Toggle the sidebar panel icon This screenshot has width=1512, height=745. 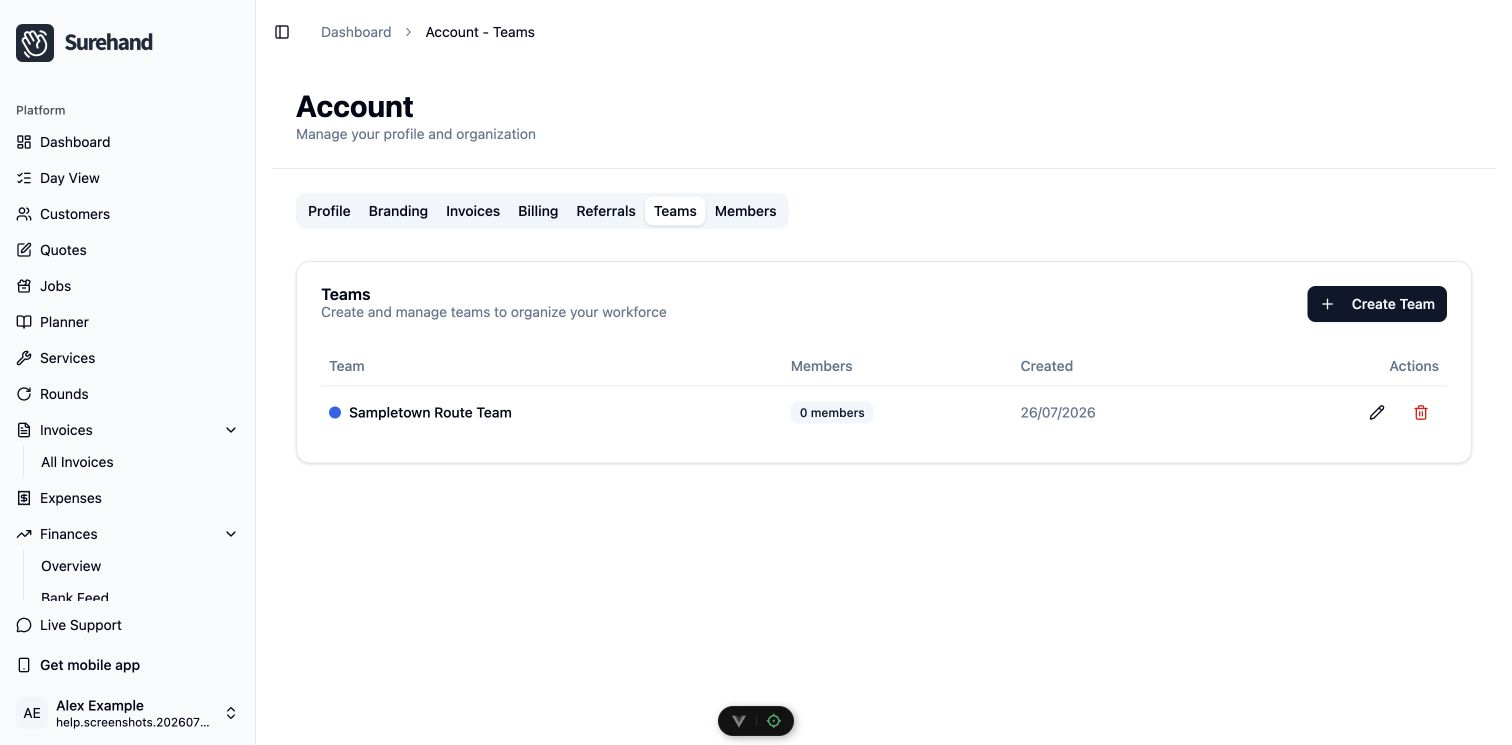coord(282,32)
